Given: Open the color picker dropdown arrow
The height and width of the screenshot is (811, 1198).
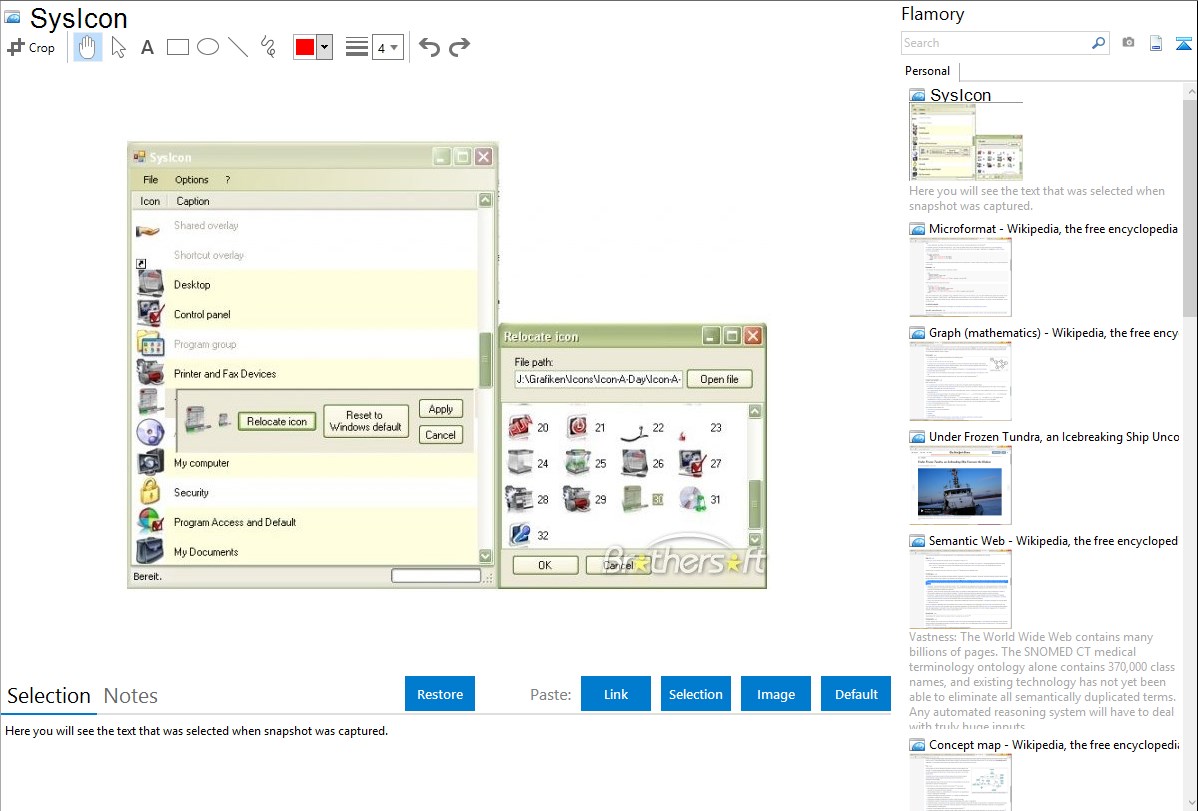Looking at the screenshot, I should 325,47.
